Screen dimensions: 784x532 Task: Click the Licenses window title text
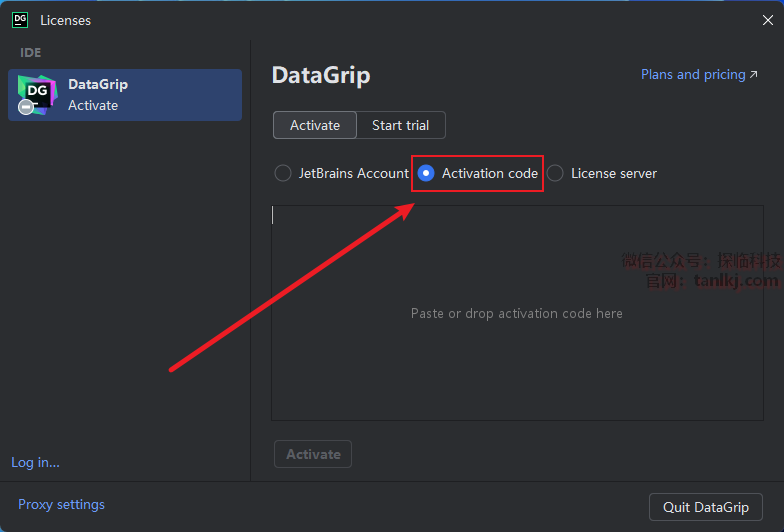pyautogui.click(x=65, y=20)
